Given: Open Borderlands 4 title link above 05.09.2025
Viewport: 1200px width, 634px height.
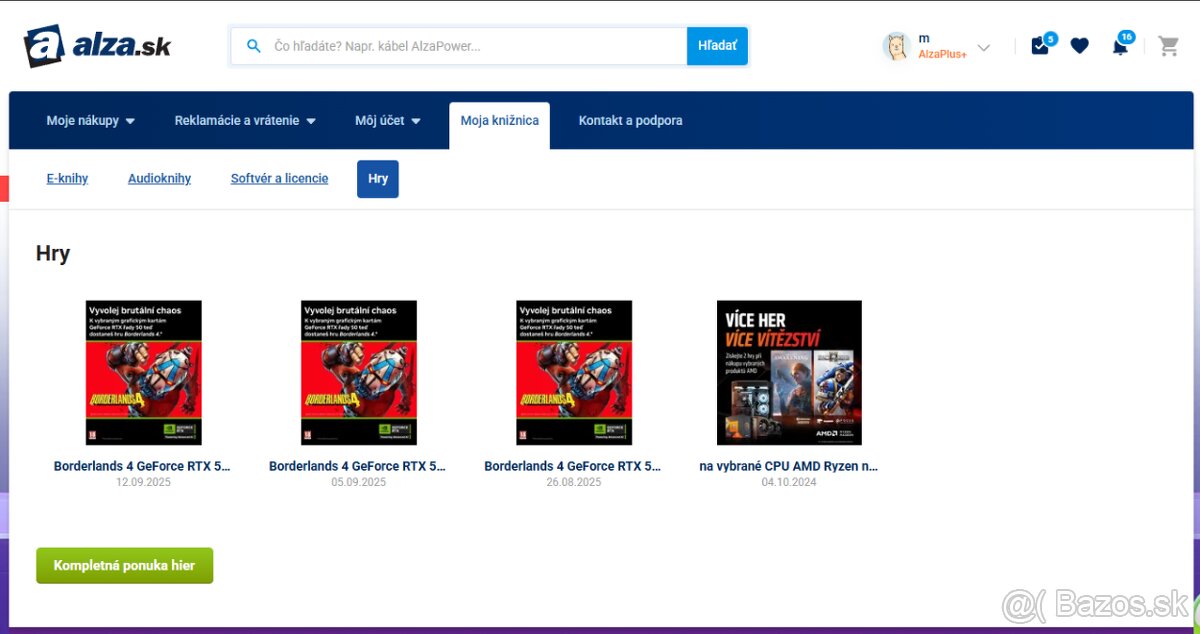Looking at the screenshot, I should click(x=357, y=466).
